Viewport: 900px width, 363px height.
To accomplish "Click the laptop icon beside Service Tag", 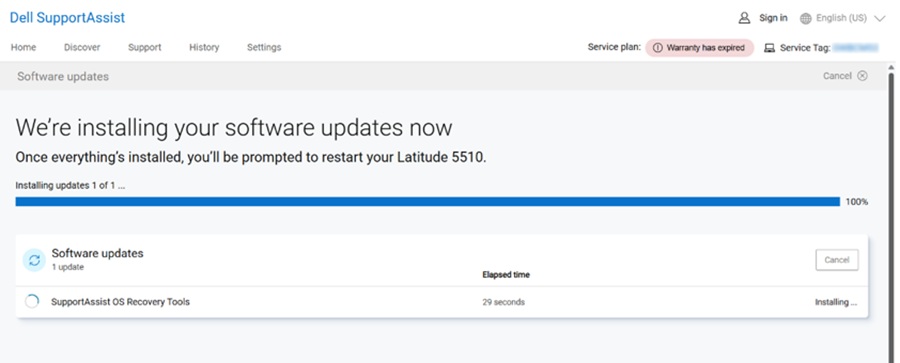I will [770, 48].
